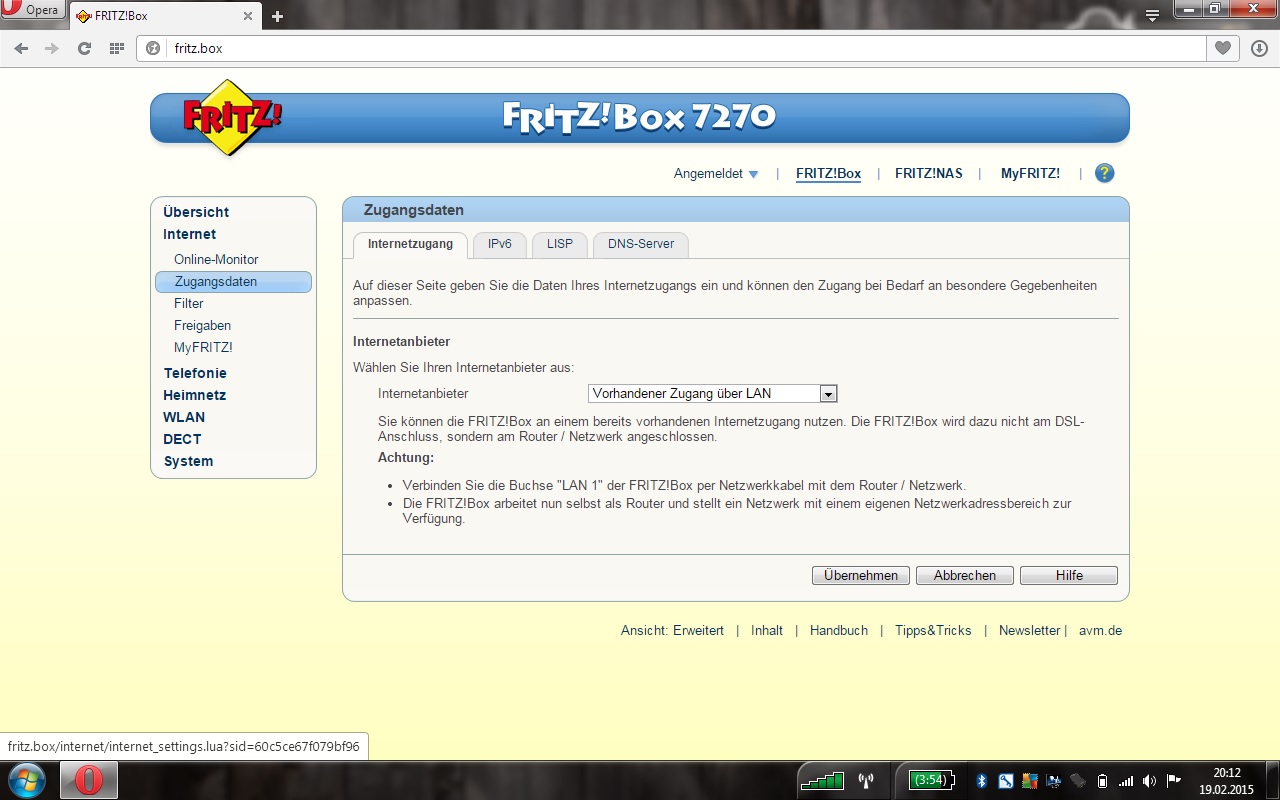
Task: Go forward with the browser forward arrow
Action: (x=52, y=48)
